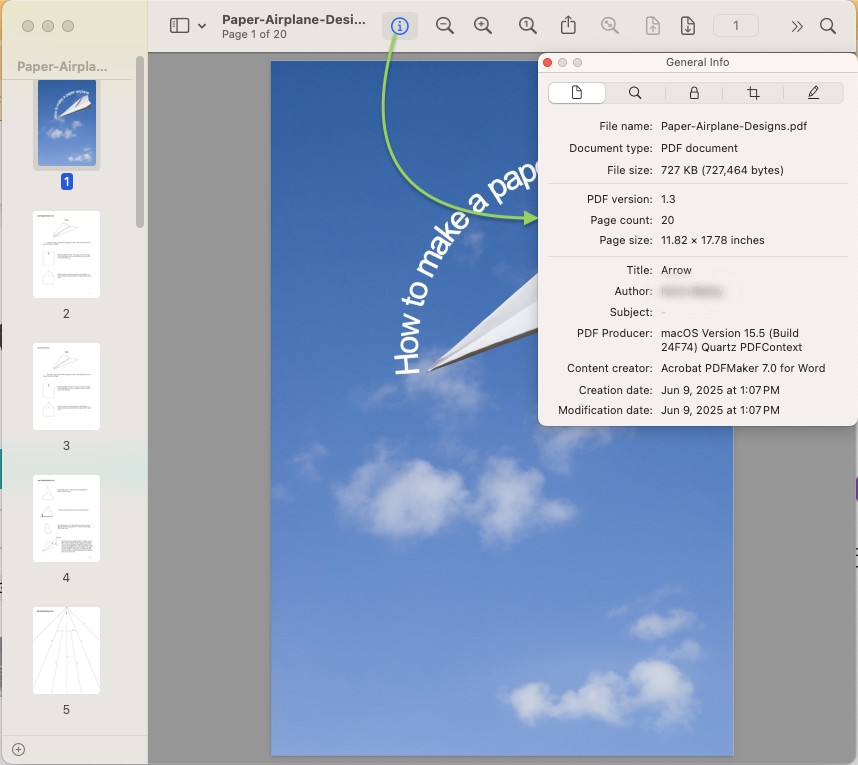
Task: Zoom in with the plus magnifier
Action: coord(483,25)
